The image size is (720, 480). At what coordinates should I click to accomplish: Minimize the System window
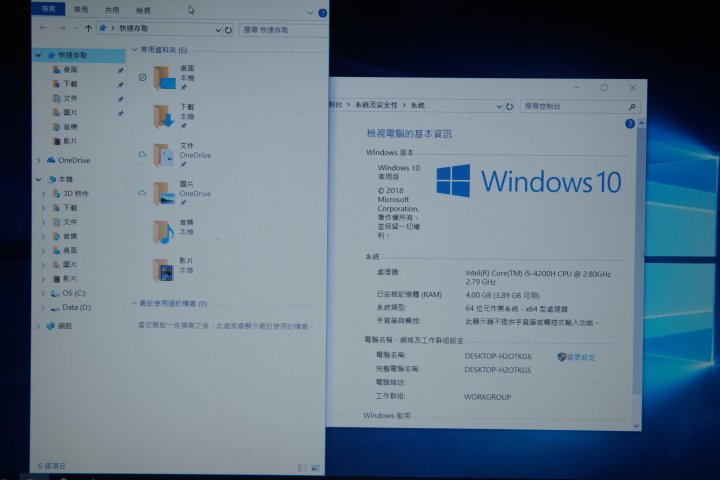coord(577,87)
